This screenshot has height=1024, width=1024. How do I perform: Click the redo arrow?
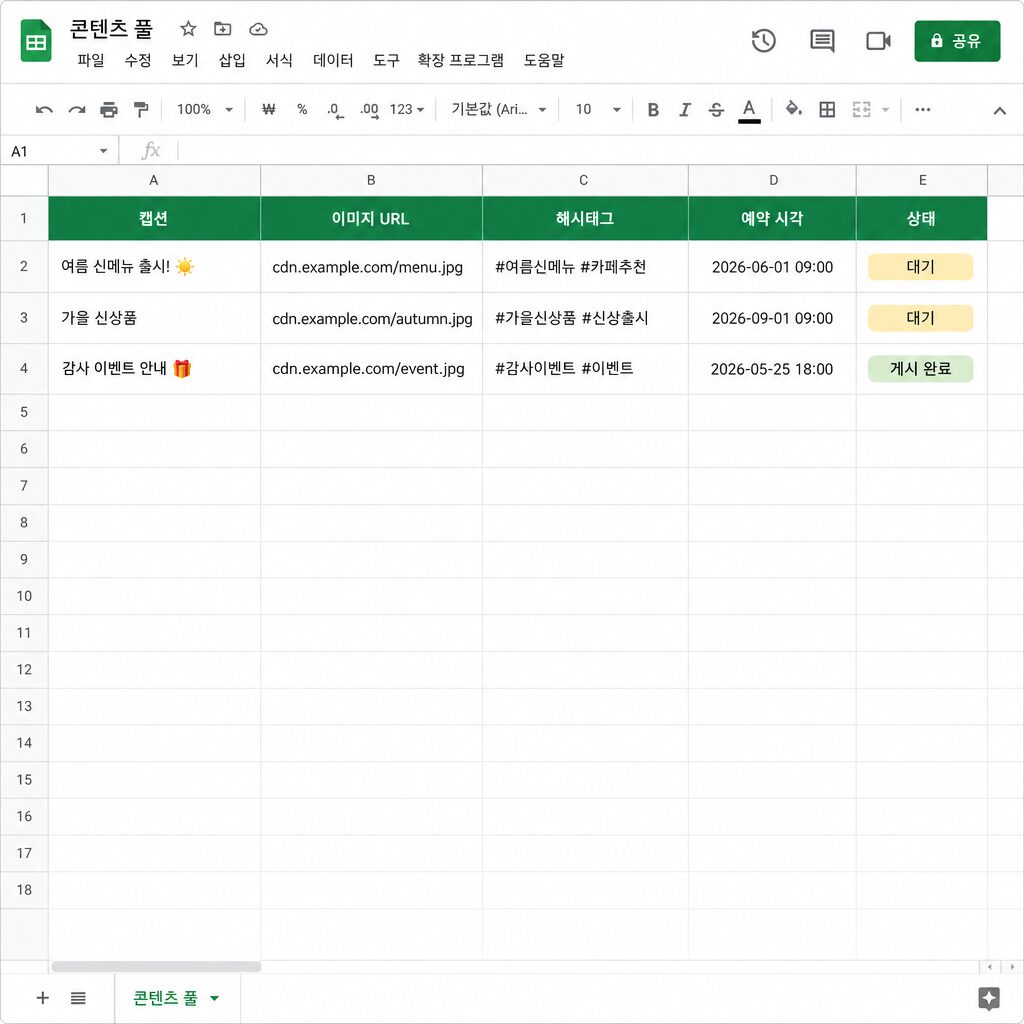[x=76, y=110]
